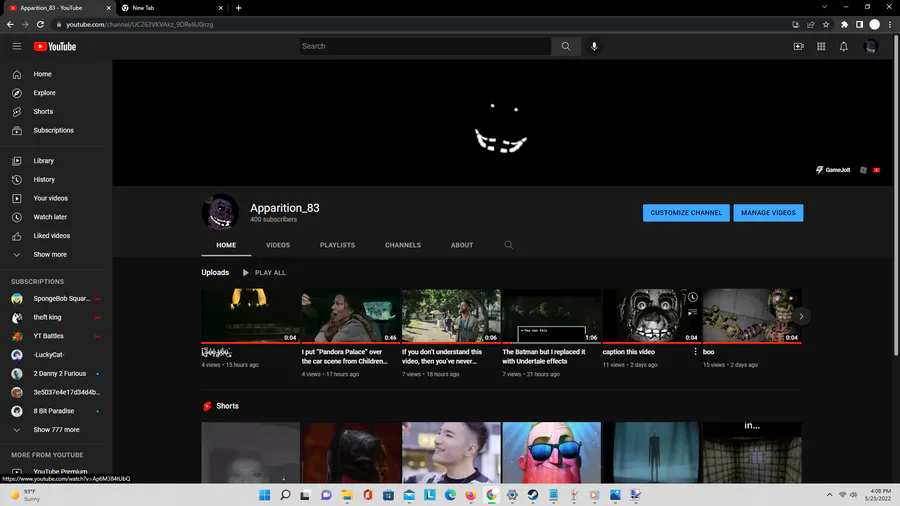The image size is (900, 506).
Task: Open Windows Start menu
Action: point(265,495)
